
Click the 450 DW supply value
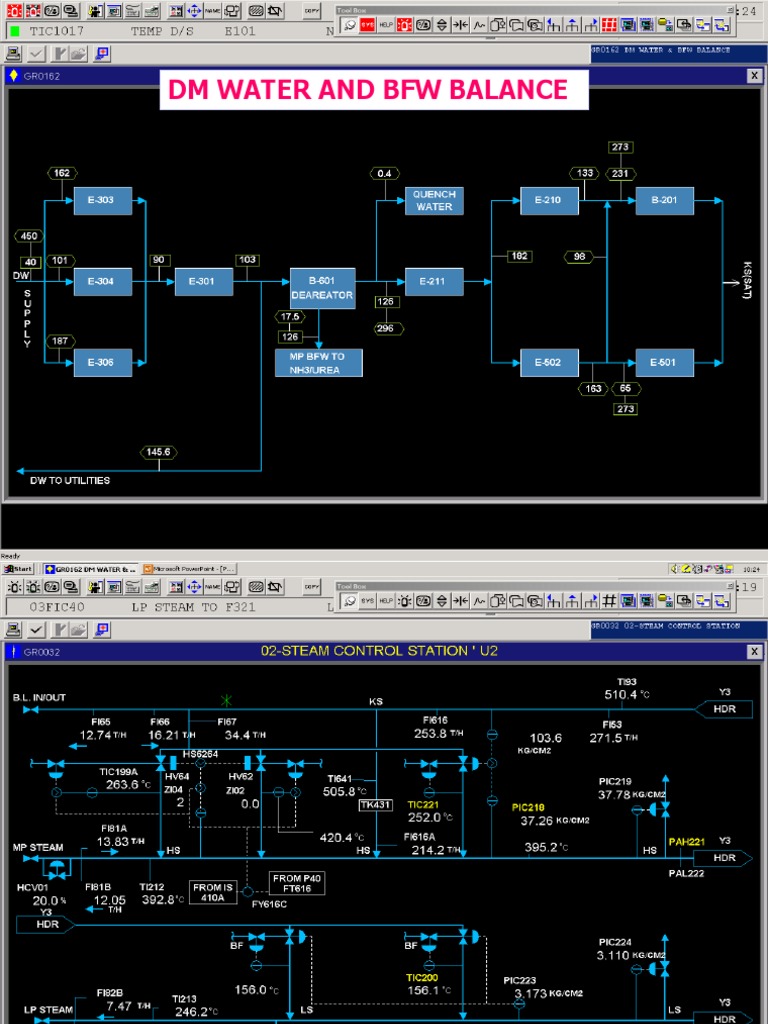coord(29,236)
